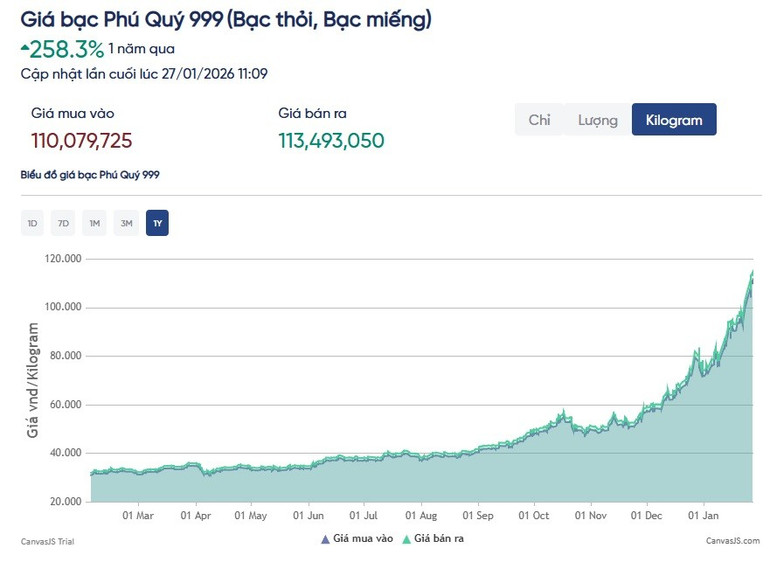The image size is (770, 562).
Task: Click the buy price 110,079,725
Action: 82,141
